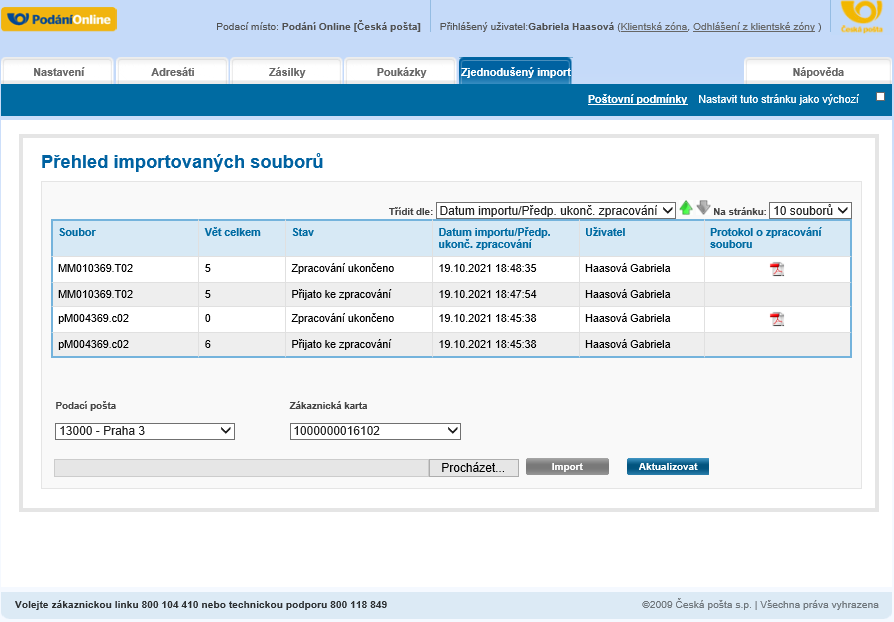Click the Podání Online logo
The height and width of the screenshot is (622, 894).
(x=59, y=18)
